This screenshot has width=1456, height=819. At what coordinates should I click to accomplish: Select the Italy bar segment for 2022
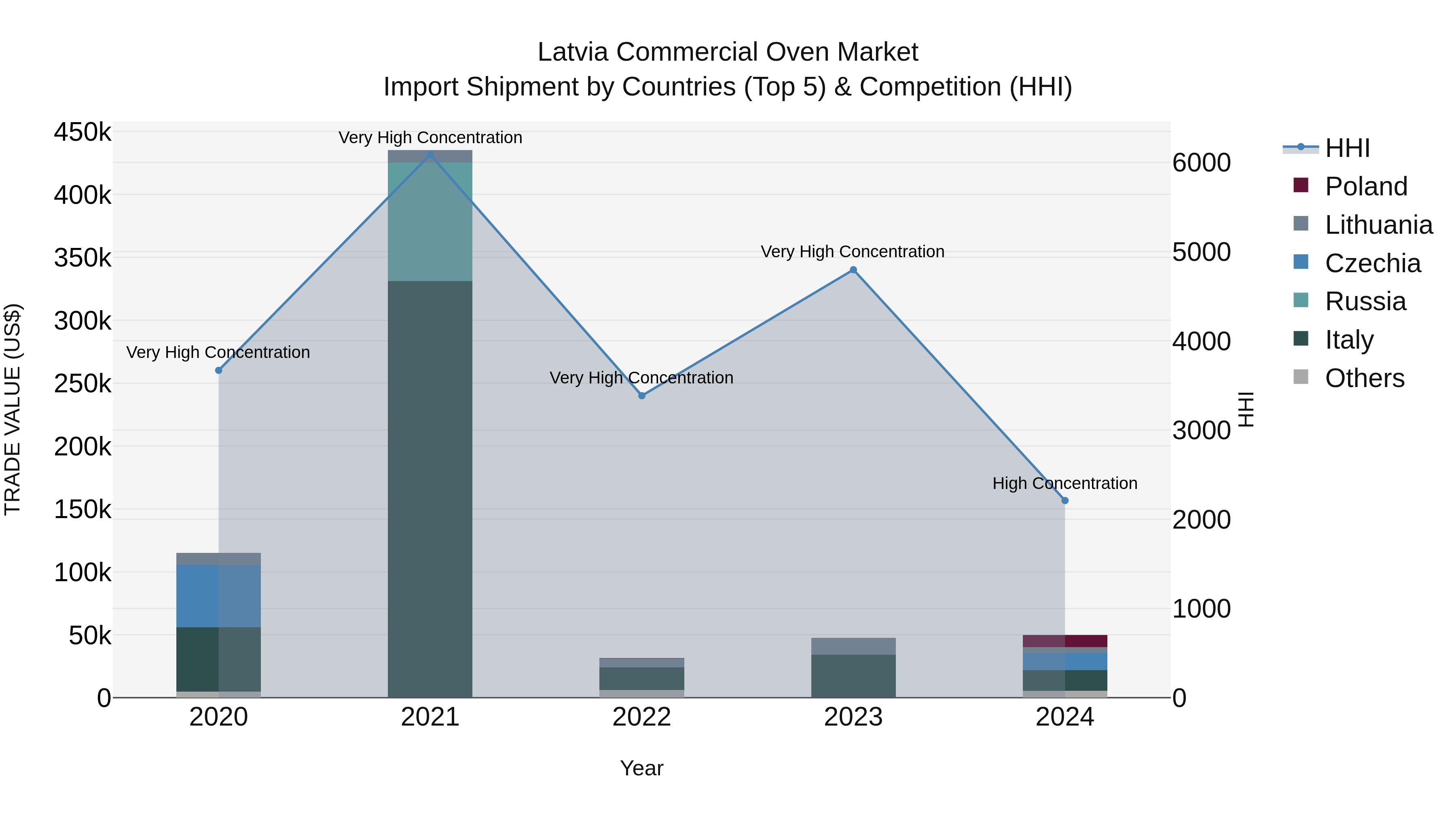[641, 678]
